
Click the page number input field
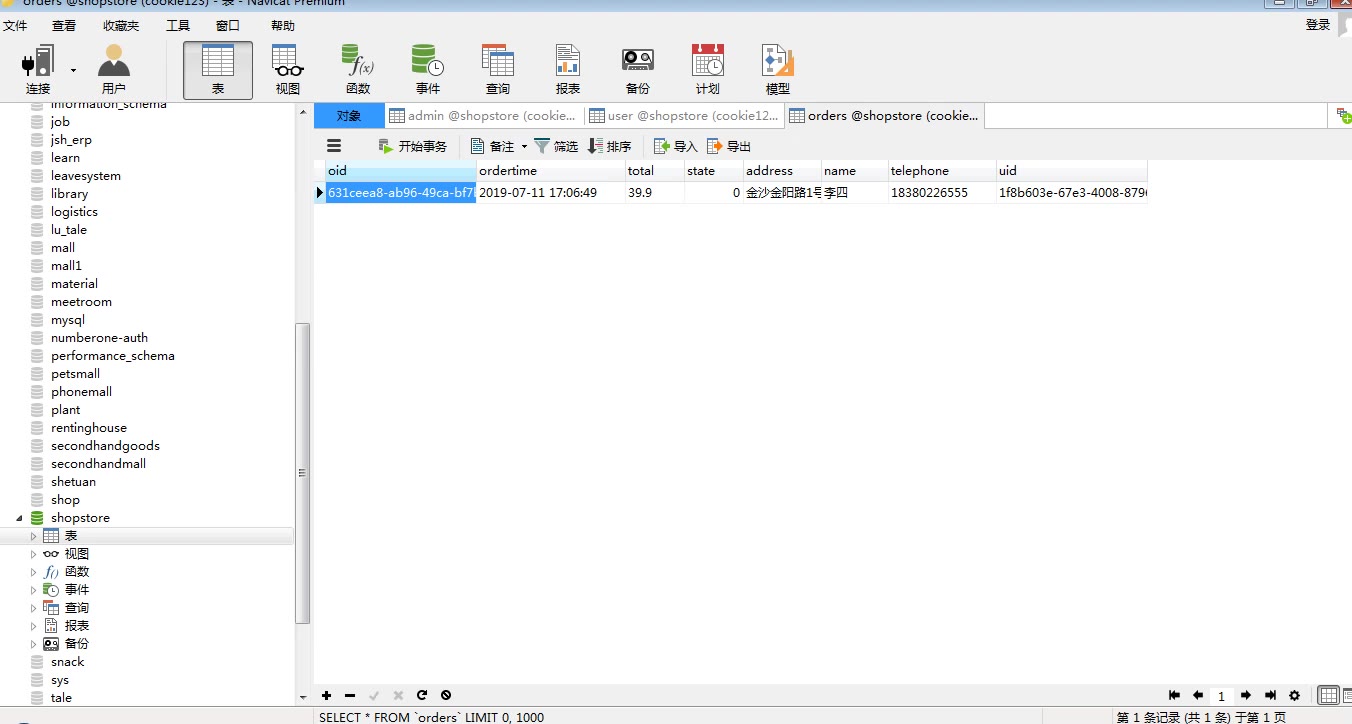pyautogui.click(x=1222, y=695)
